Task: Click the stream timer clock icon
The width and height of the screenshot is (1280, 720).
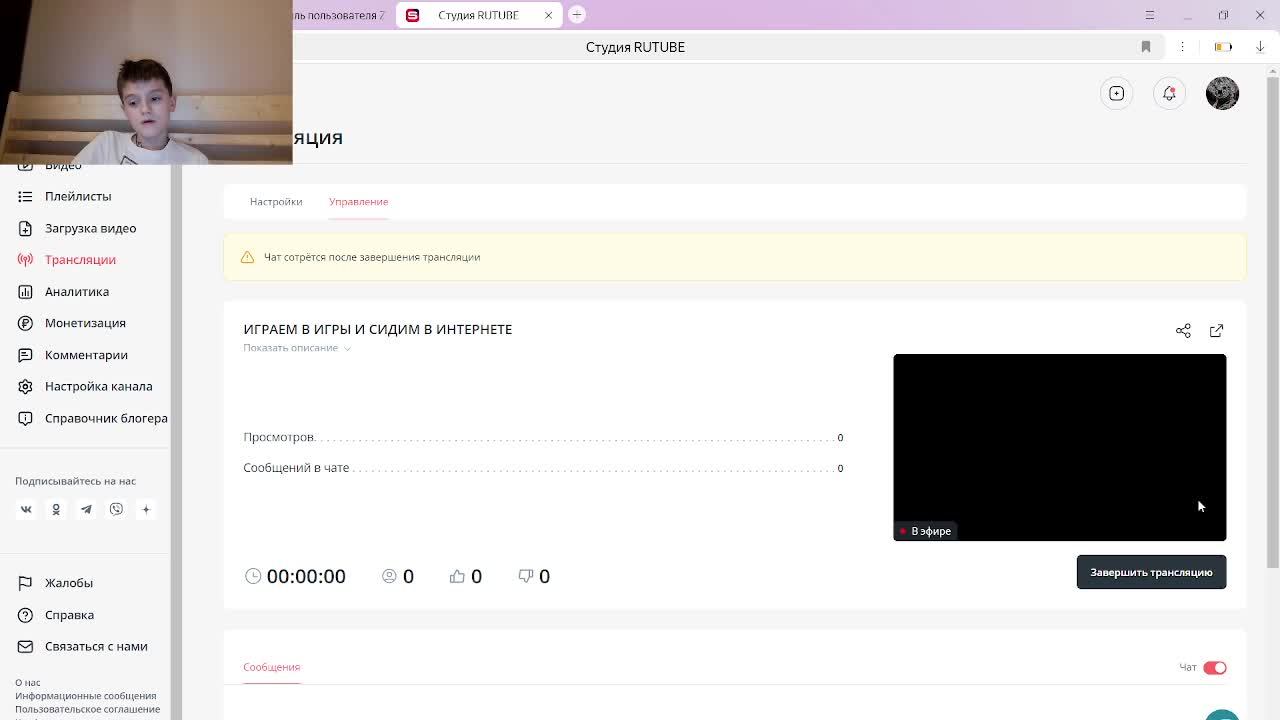Action: pos(253,576)
